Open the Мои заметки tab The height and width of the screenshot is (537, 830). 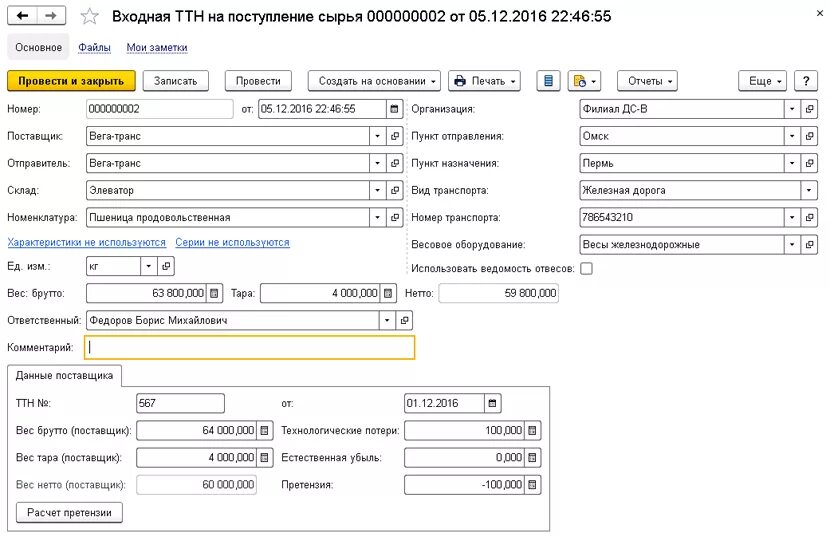(x=157, y=47)
